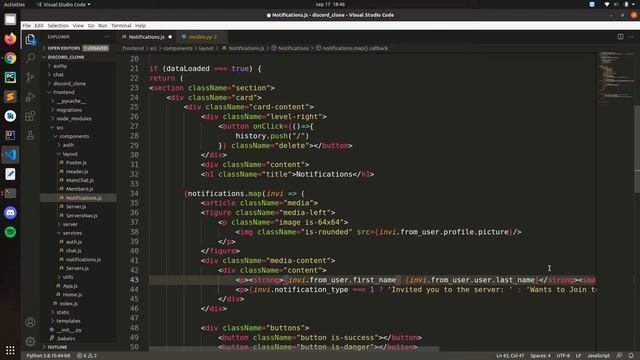Open the Search view in activity bar
The width and height of the screenshot is (640, 360).
click(x=30, y=58)
